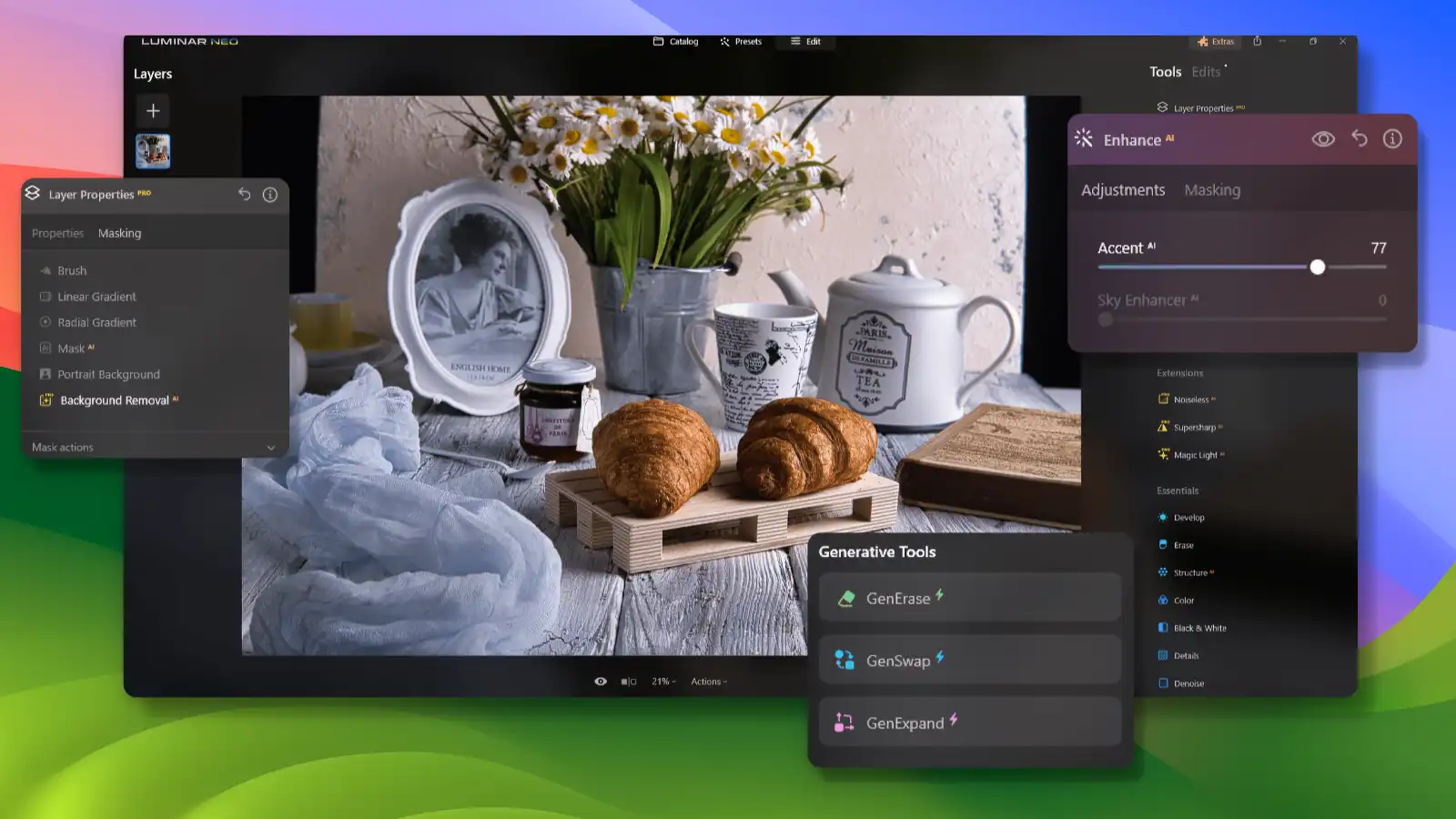The width and height of the screenshot is (1456, 819).
Task: Open the Magic Light AI tool
Action: point(1196,454)
